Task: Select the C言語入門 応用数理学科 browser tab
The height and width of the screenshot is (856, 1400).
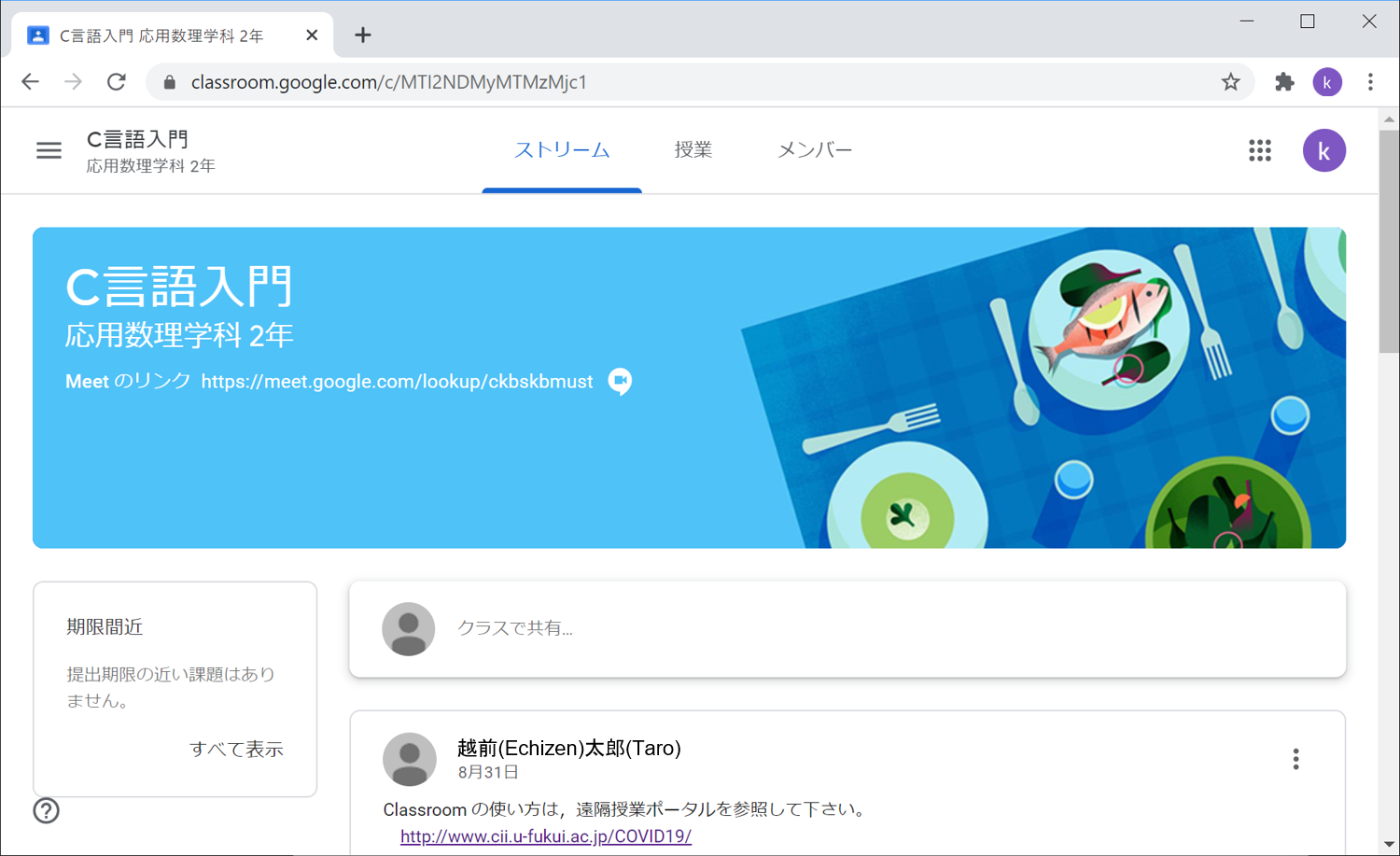Action: pyautogui.click(x=173, y=35)
